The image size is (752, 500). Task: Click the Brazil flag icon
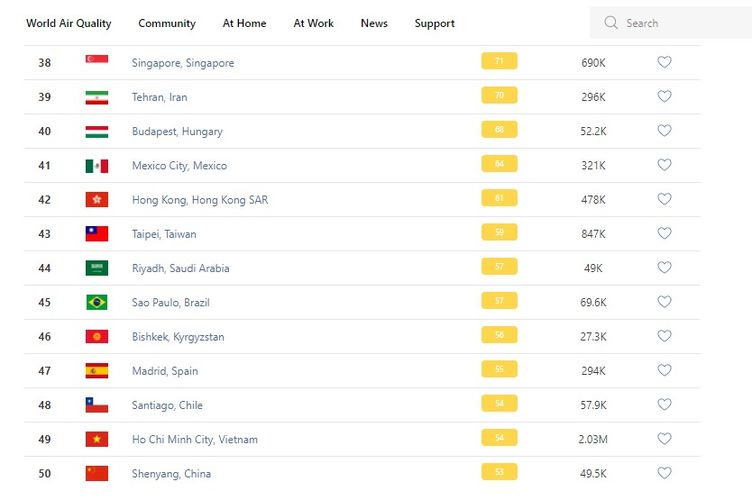pyautogui.click(x=97, y=302)
